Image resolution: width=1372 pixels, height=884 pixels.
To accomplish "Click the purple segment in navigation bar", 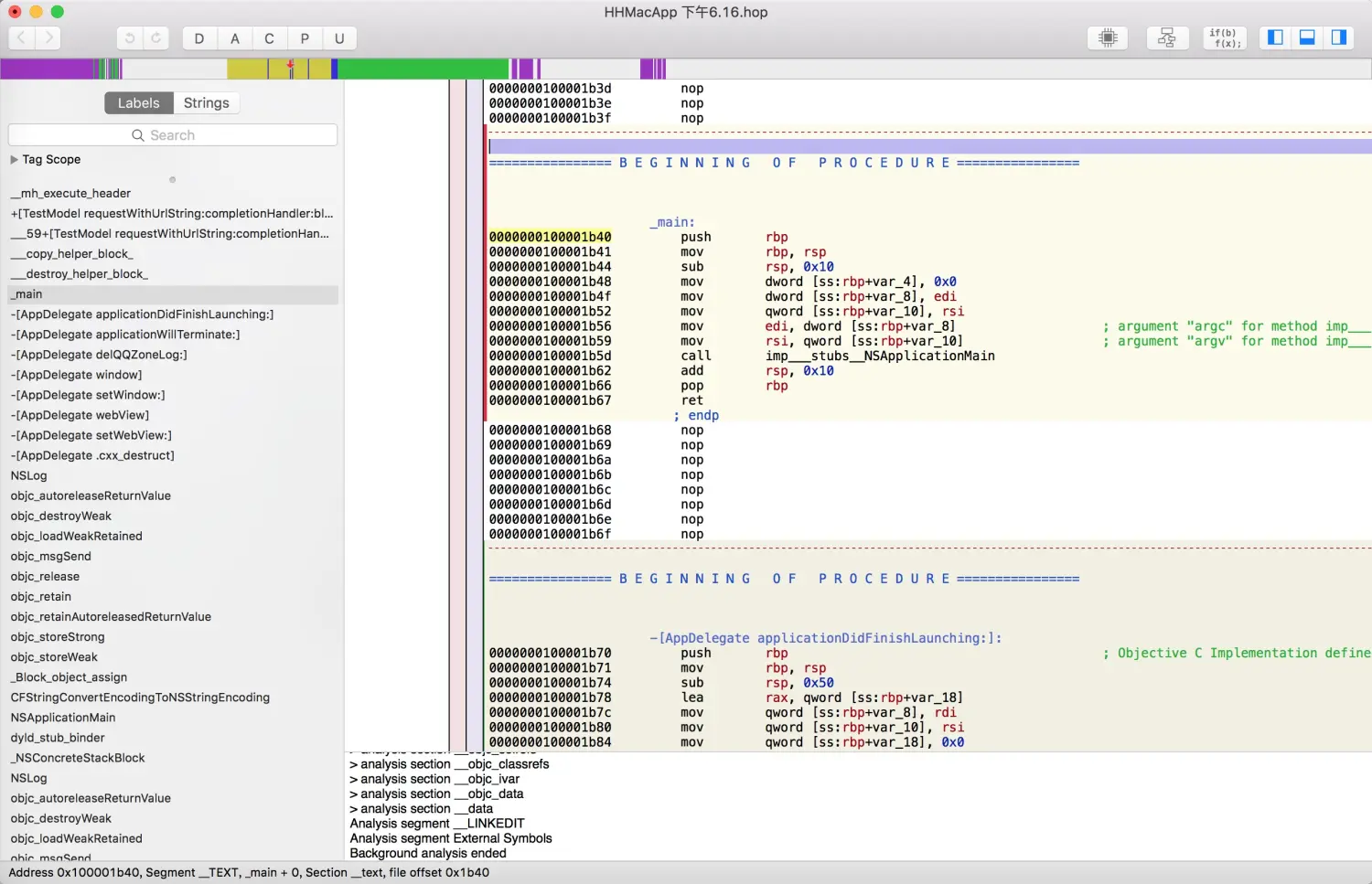I will coord(46,69).
